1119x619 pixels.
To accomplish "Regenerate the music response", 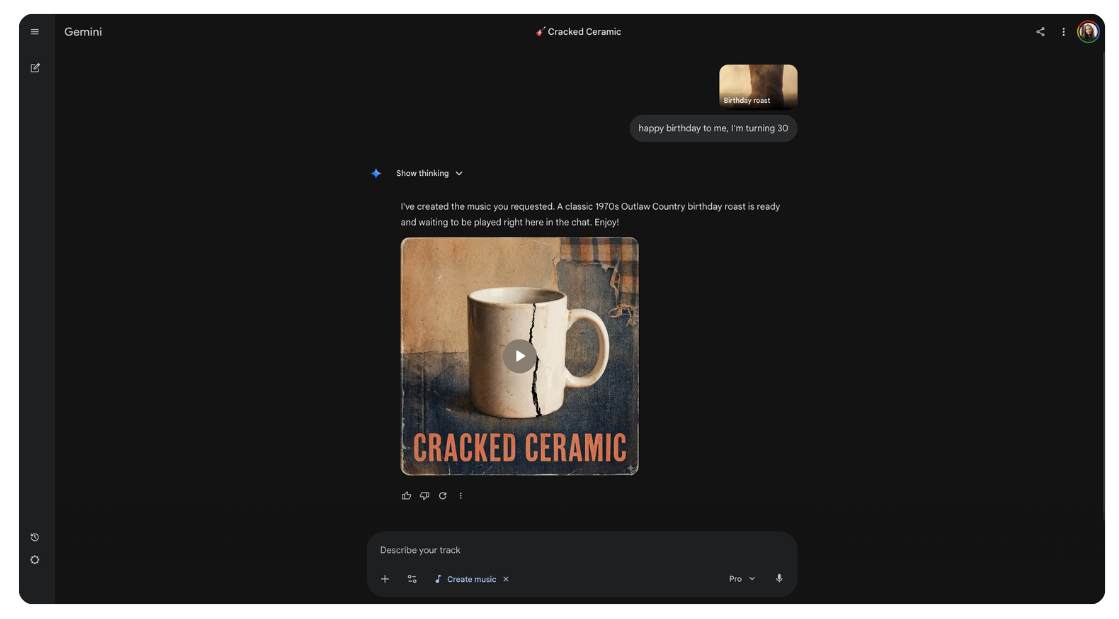I will [x=442, y=495].
